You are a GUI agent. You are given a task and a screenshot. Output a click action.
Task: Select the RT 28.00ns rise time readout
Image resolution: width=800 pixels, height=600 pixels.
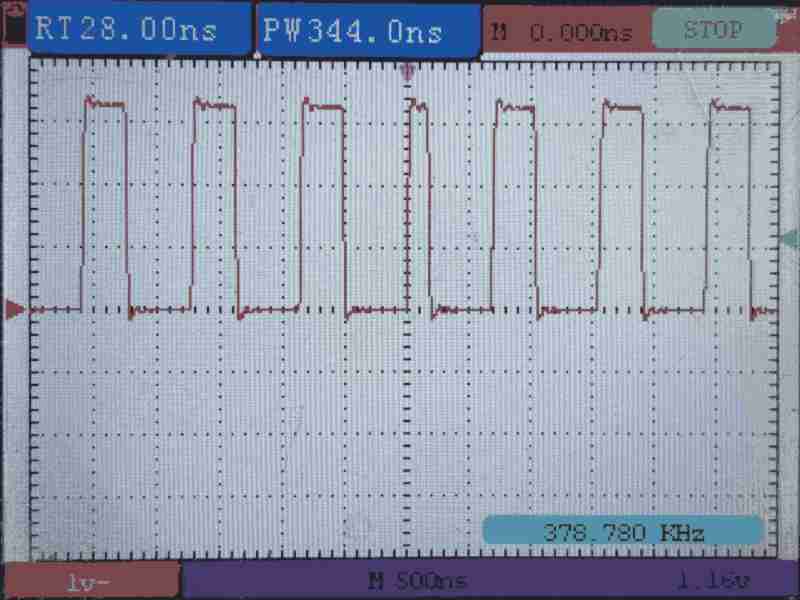point(126,29)
